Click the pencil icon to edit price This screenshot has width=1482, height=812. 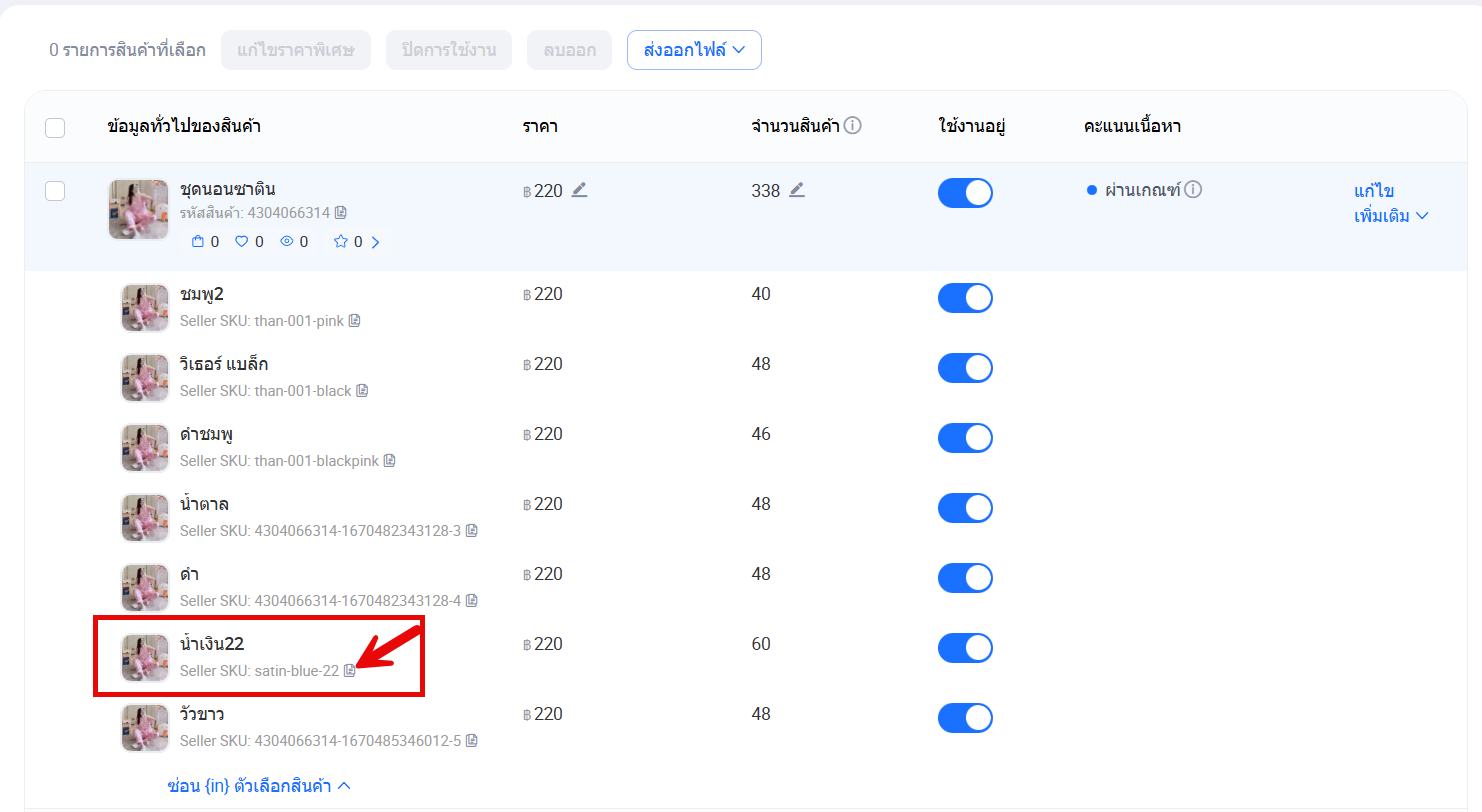coord(579,190)
